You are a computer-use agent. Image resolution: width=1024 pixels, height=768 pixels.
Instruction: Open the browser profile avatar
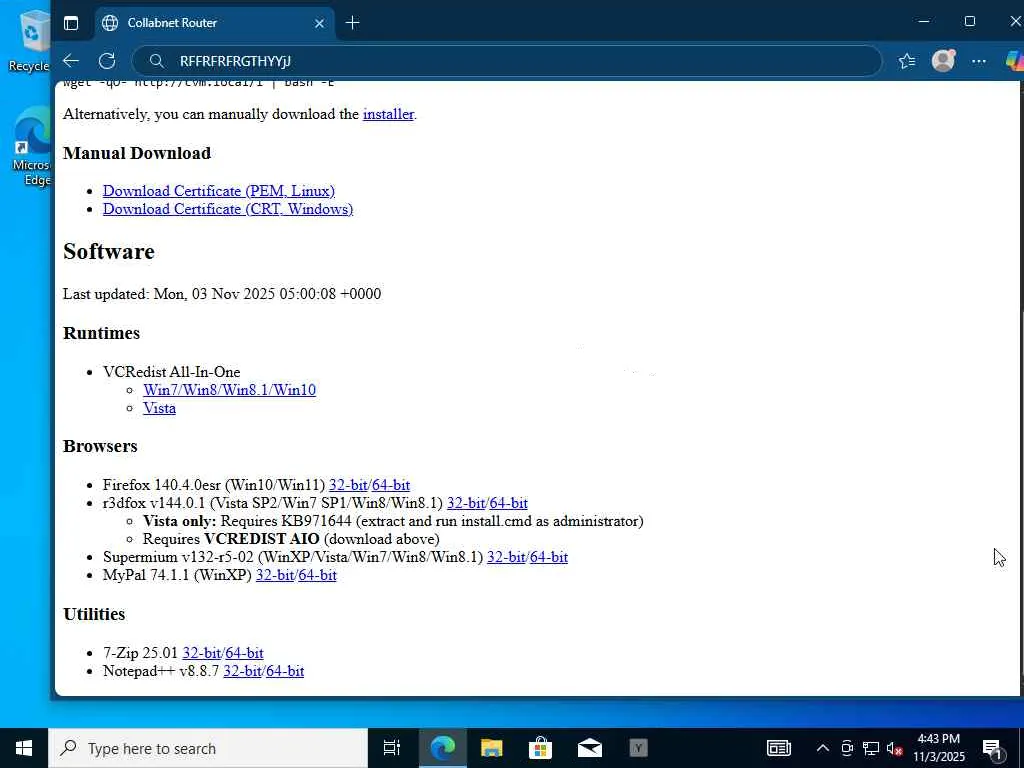click(x=943, y=61)
